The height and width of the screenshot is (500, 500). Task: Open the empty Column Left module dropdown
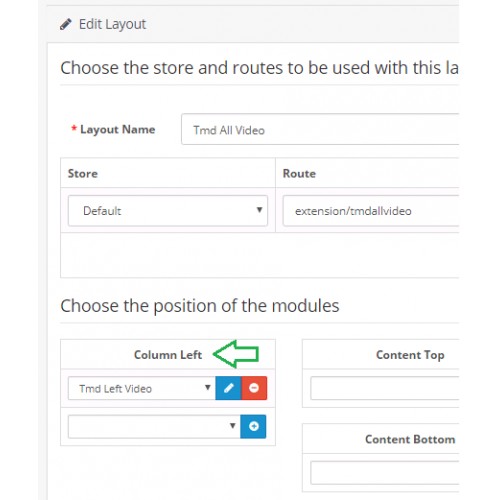(154, 426)
